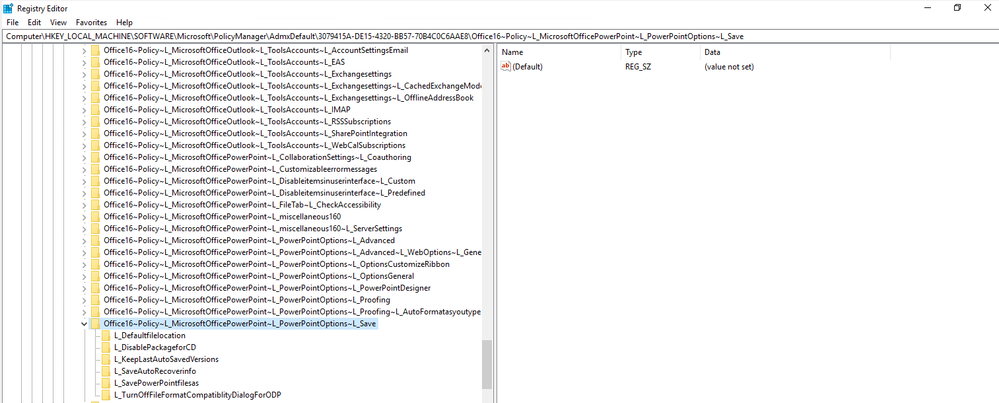Click the registry path address bar
The width and height of the screenshot is (999, 403).
click(x=500, y=36)
